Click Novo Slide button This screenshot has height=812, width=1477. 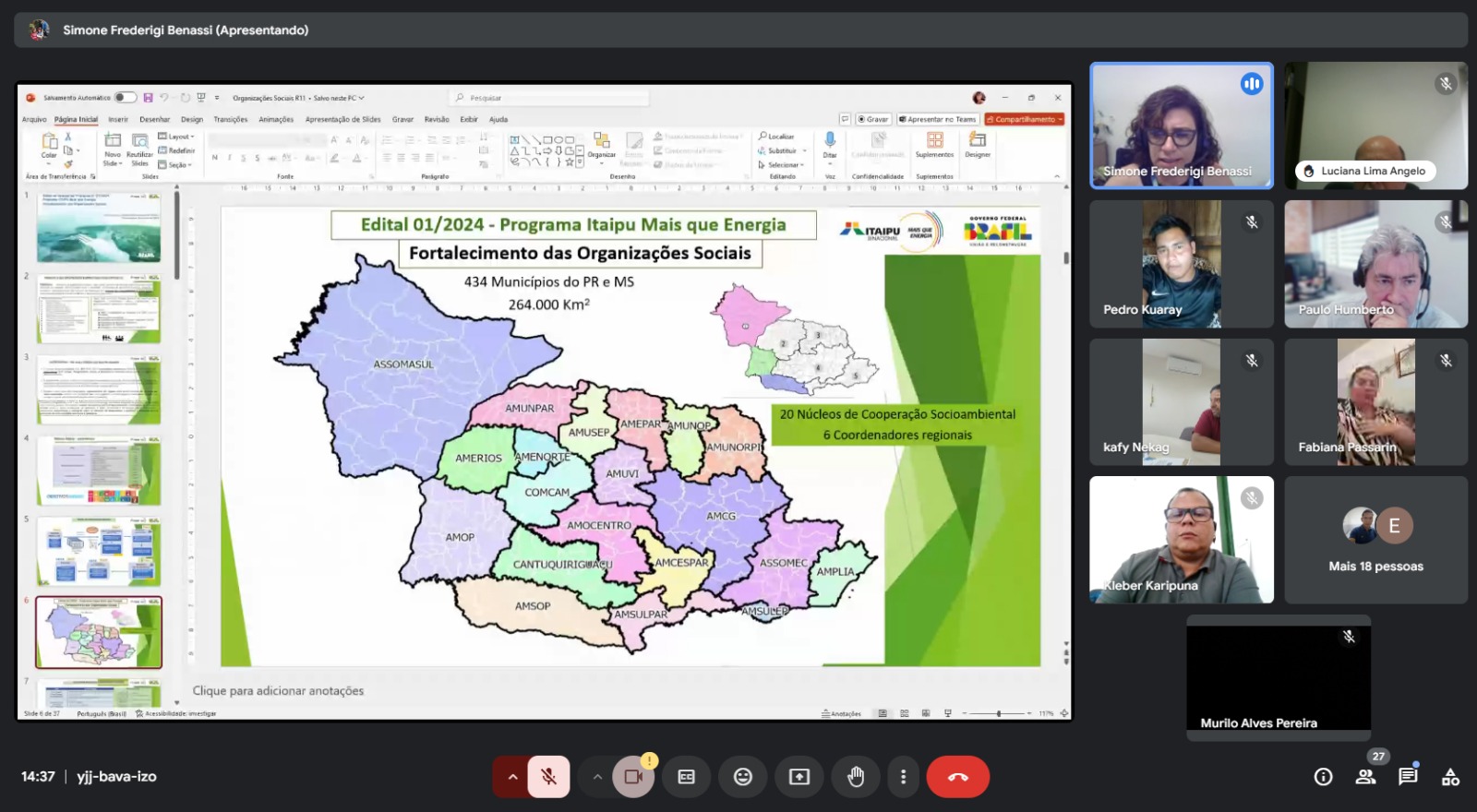point(113,149)
